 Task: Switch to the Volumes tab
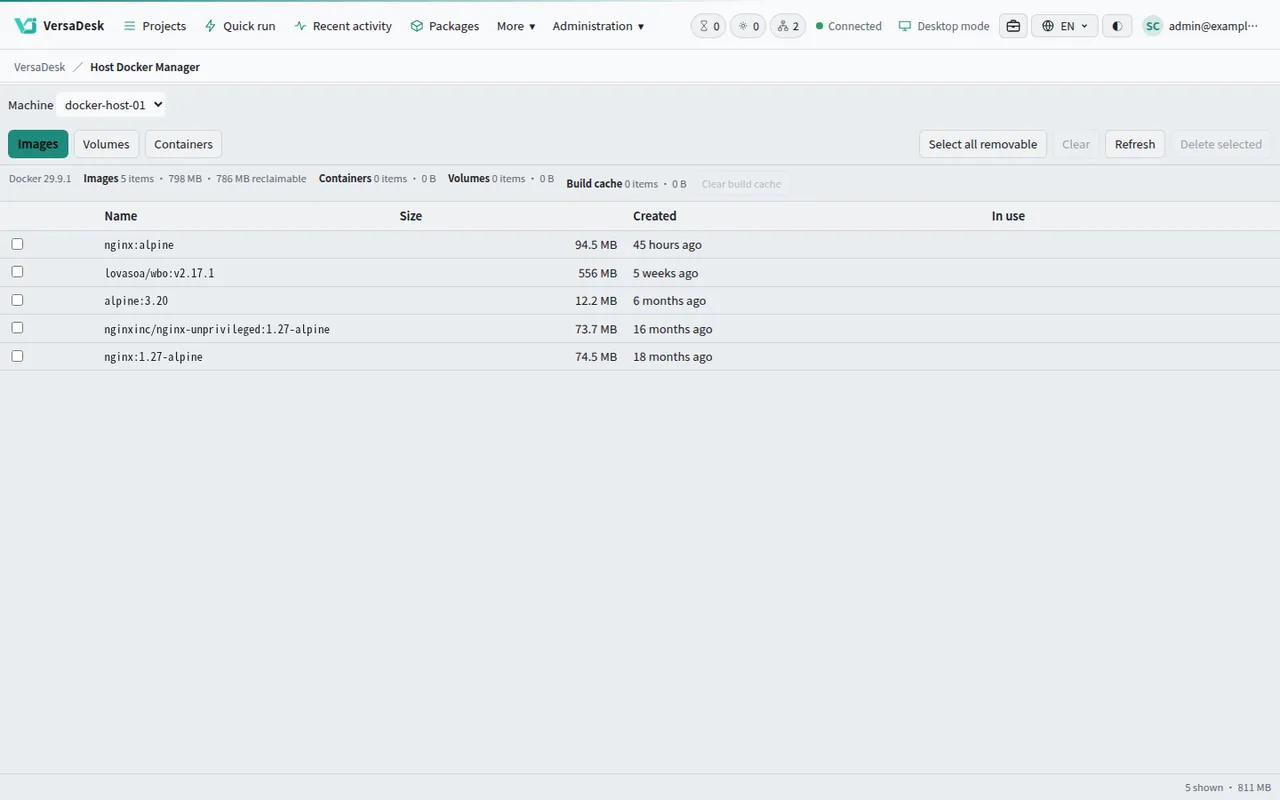(x=106, y=144)
